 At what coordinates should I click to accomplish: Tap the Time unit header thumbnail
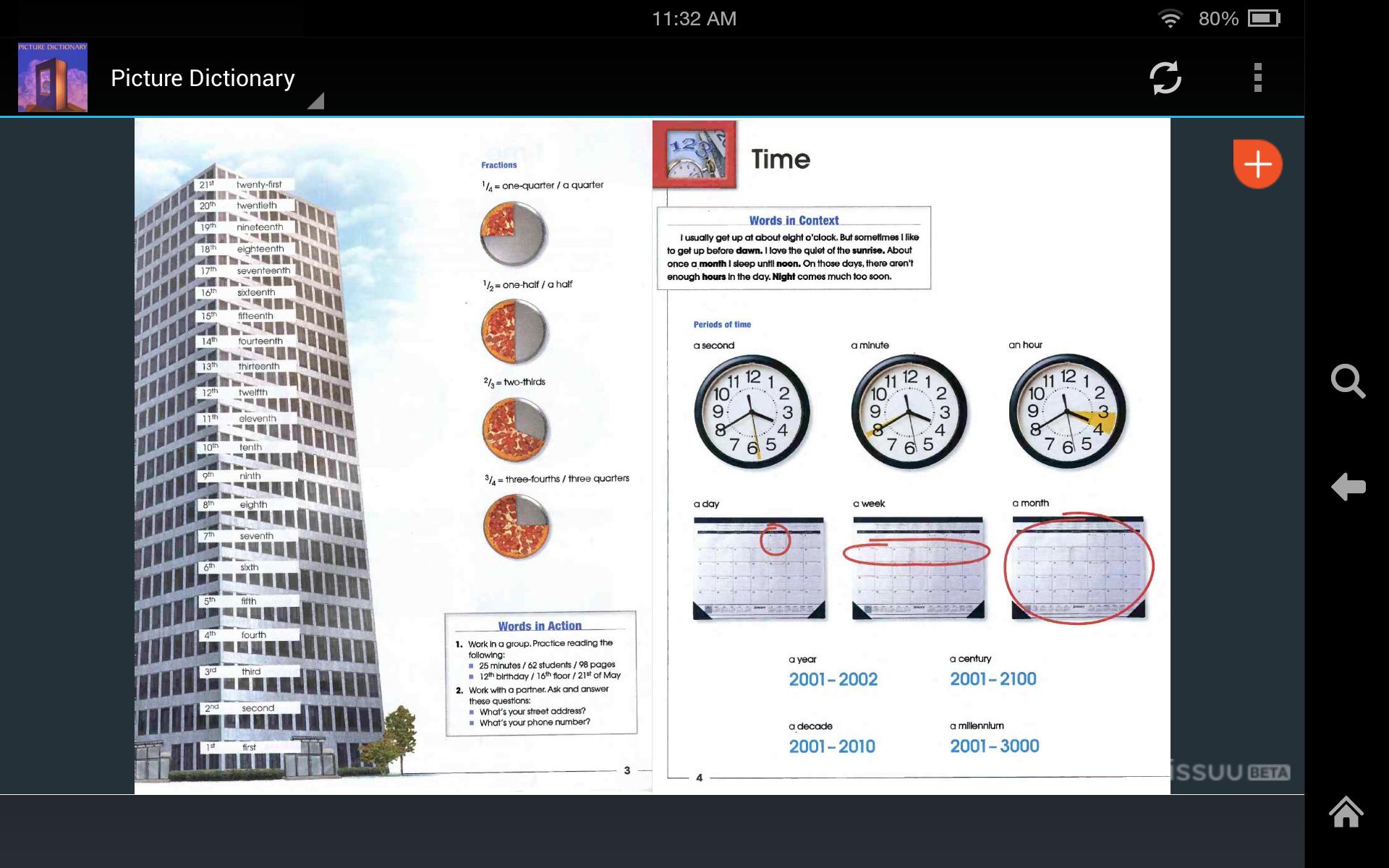coord(694,156)
